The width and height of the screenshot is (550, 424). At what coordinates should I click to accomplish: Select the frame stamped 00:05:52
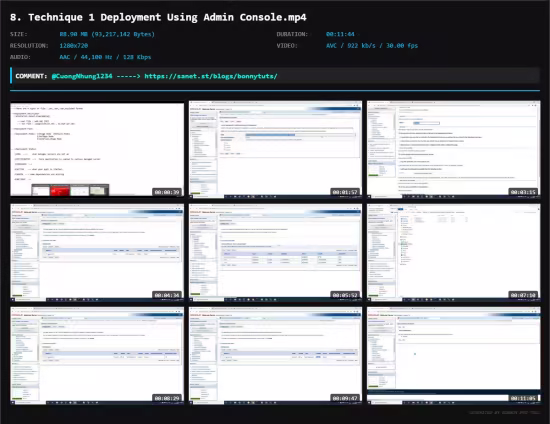click(x=275, y=253)
